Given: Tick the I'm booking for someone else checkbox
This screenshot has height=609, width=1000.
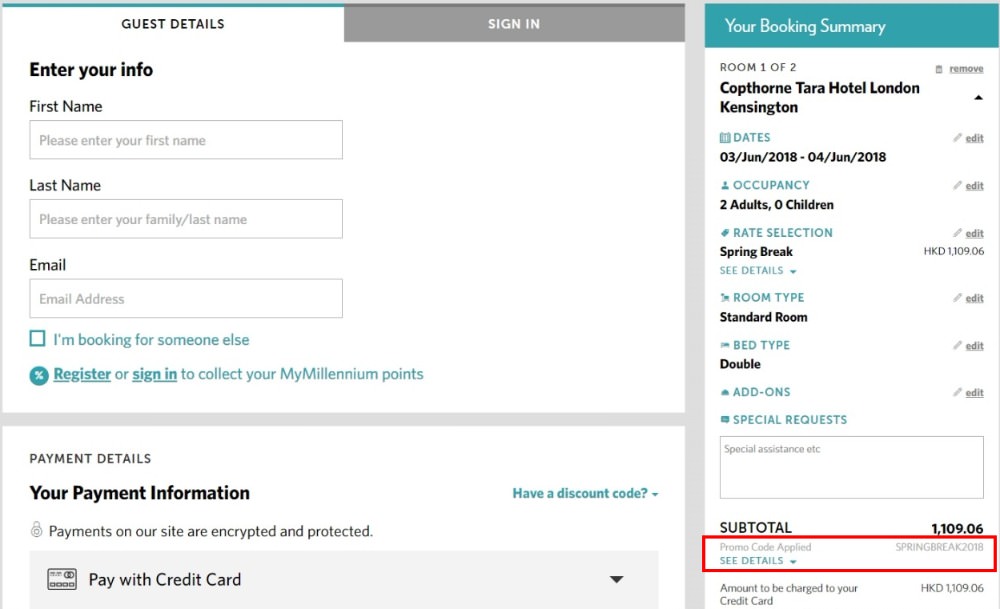Looking at the screenshot, I should point(38,339).
